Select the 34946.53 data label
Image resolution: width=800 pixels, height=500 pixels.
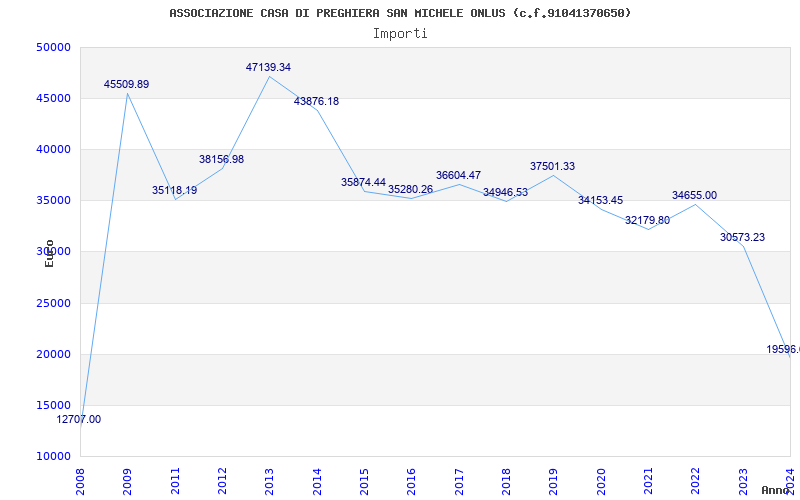pos(506,192)
